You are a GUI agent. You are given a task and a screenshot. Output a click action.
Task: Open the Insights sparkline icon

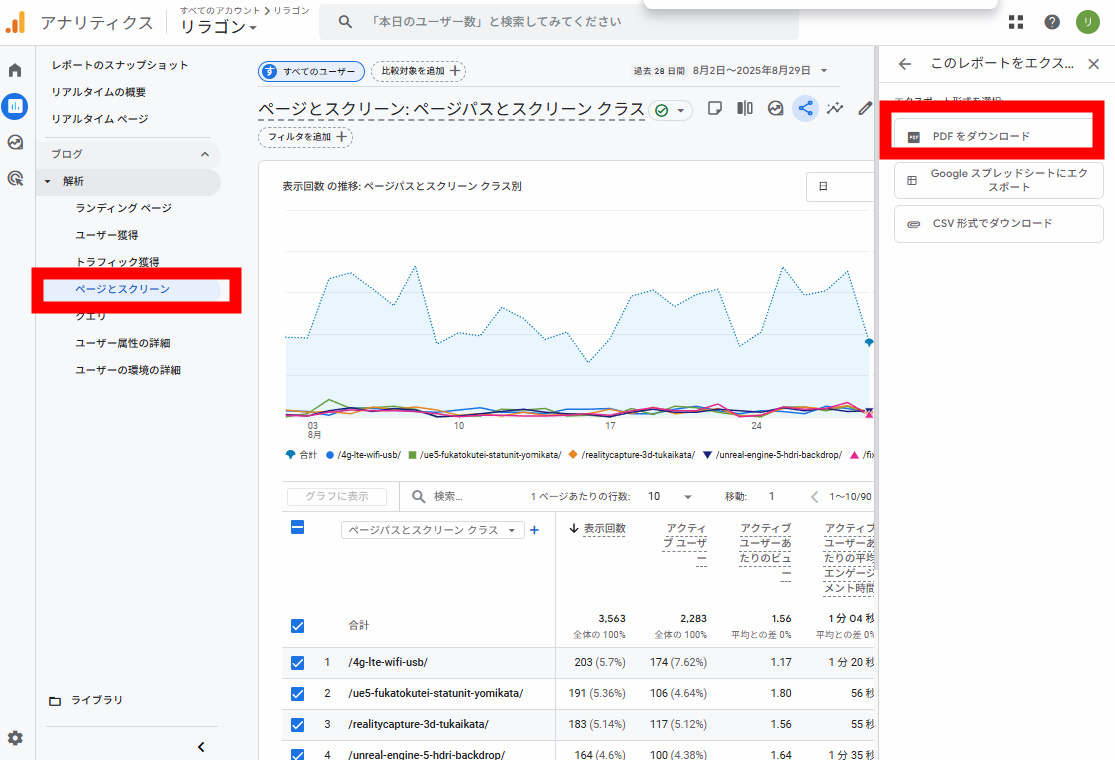[x=835, y=109]
